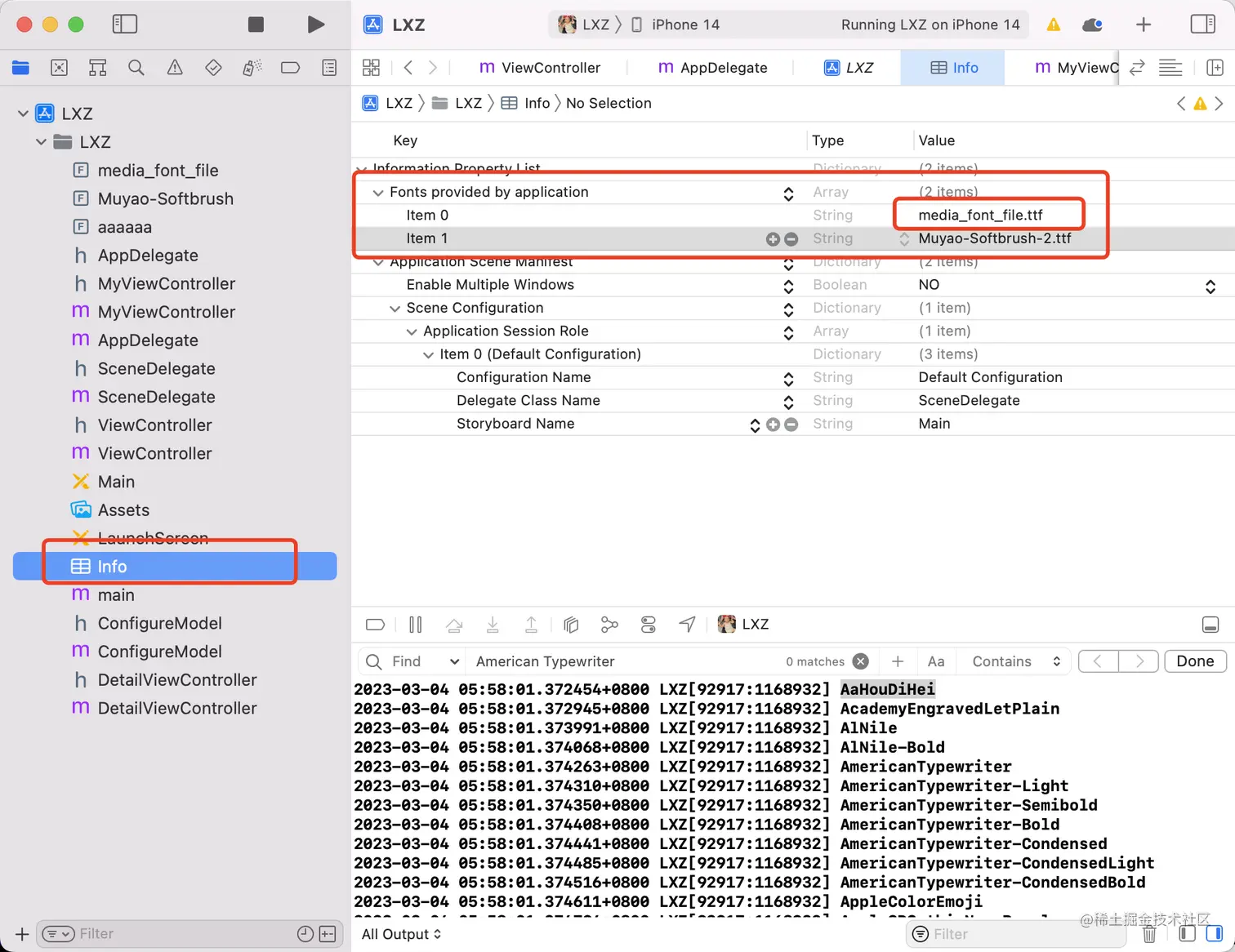1235x952 pixels.
Task: Open the Contains match-type dropdown
Action: coord(1016,662)
